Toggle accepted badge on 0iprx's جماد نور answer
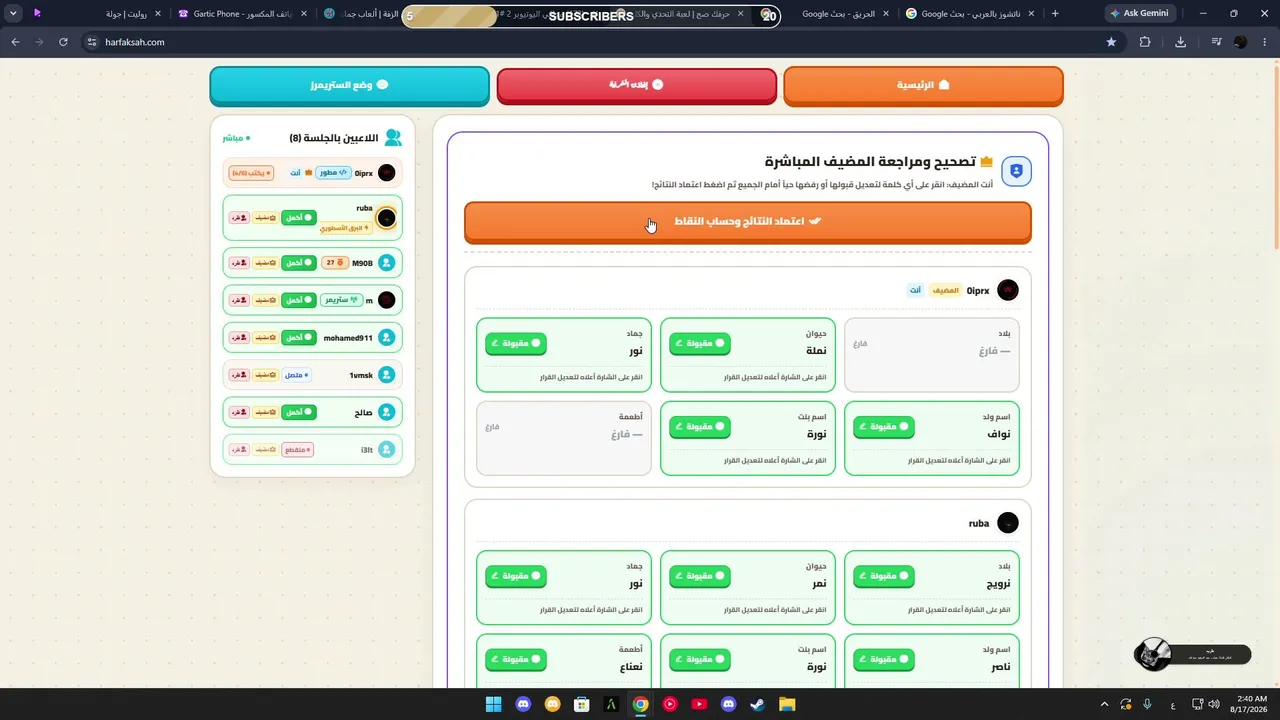 516,344
